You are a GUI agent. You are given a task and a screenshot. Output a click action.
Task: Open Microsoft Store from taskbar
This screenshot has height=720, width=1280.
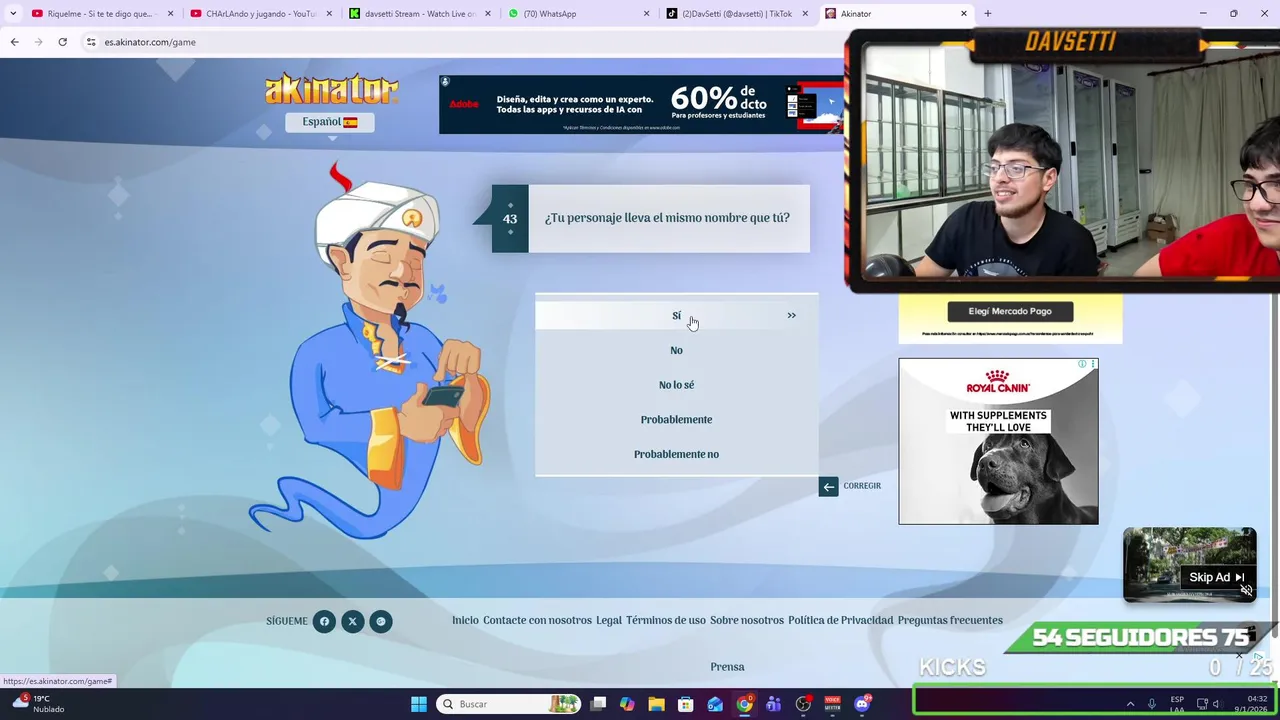(685, 704)
